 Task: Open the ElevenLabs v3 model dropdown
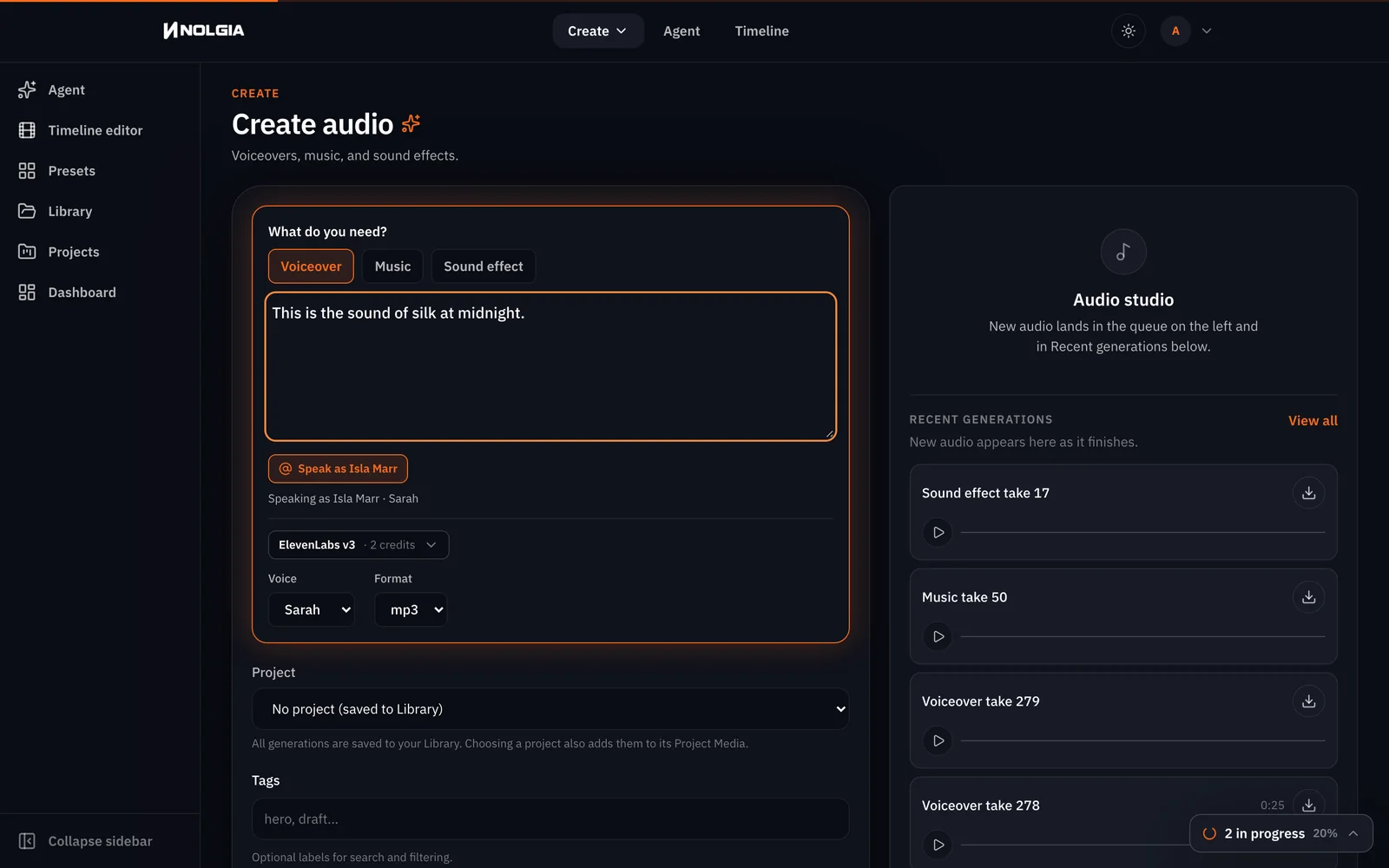(359, 545)
